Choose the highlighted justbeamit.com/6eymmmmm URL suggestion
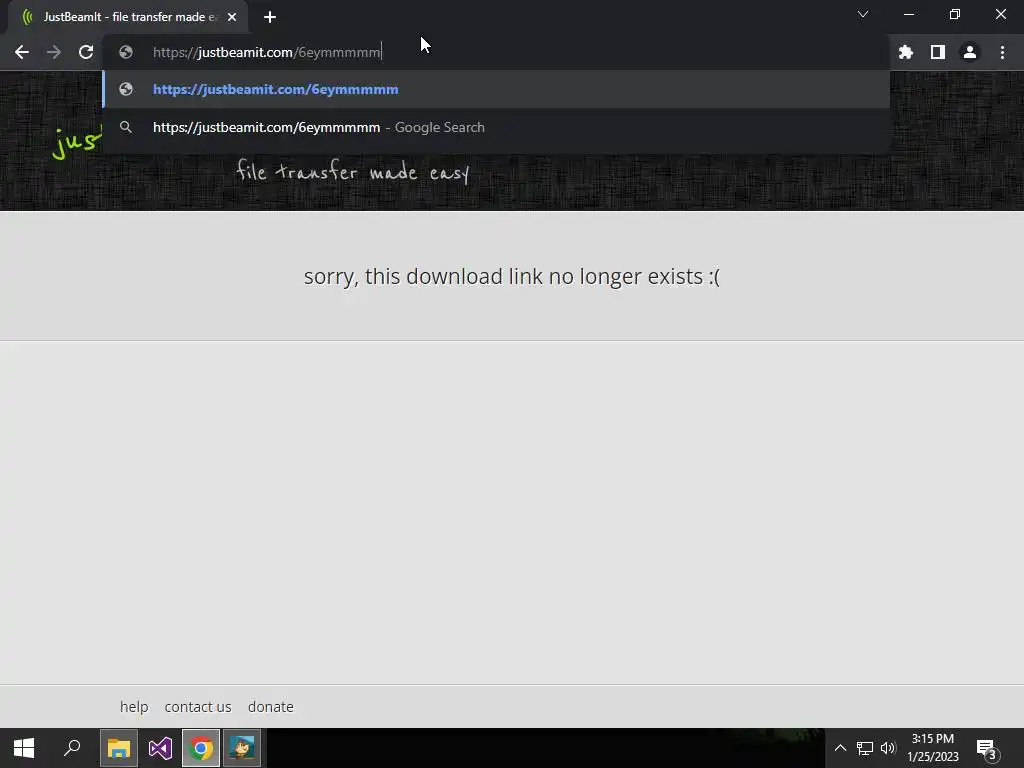The width and height of the screenshot is (1024, 768). [x=496, y=89]
